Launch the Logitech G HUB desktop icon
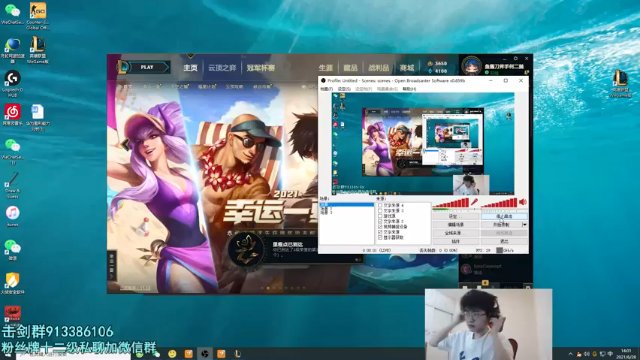This screenshot has width=640, height=360. click(13, 84)
